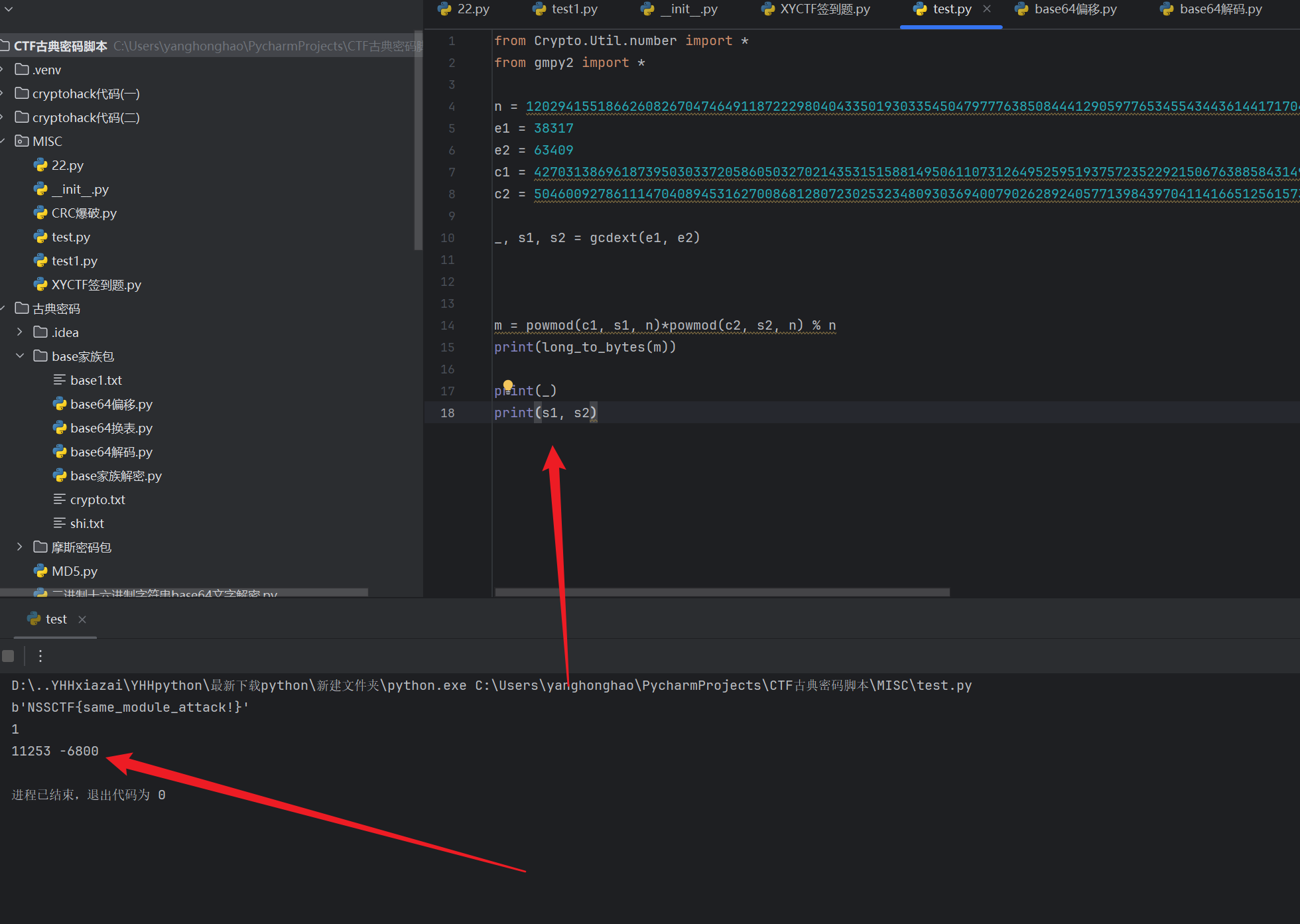Collapse the base家族包 folder

pyautogui.click(x=19, y=356)
